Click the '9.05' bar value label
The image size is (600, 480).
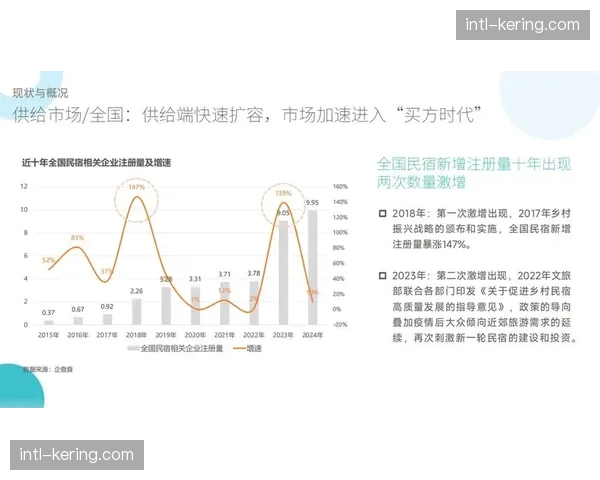pos(283,213)
